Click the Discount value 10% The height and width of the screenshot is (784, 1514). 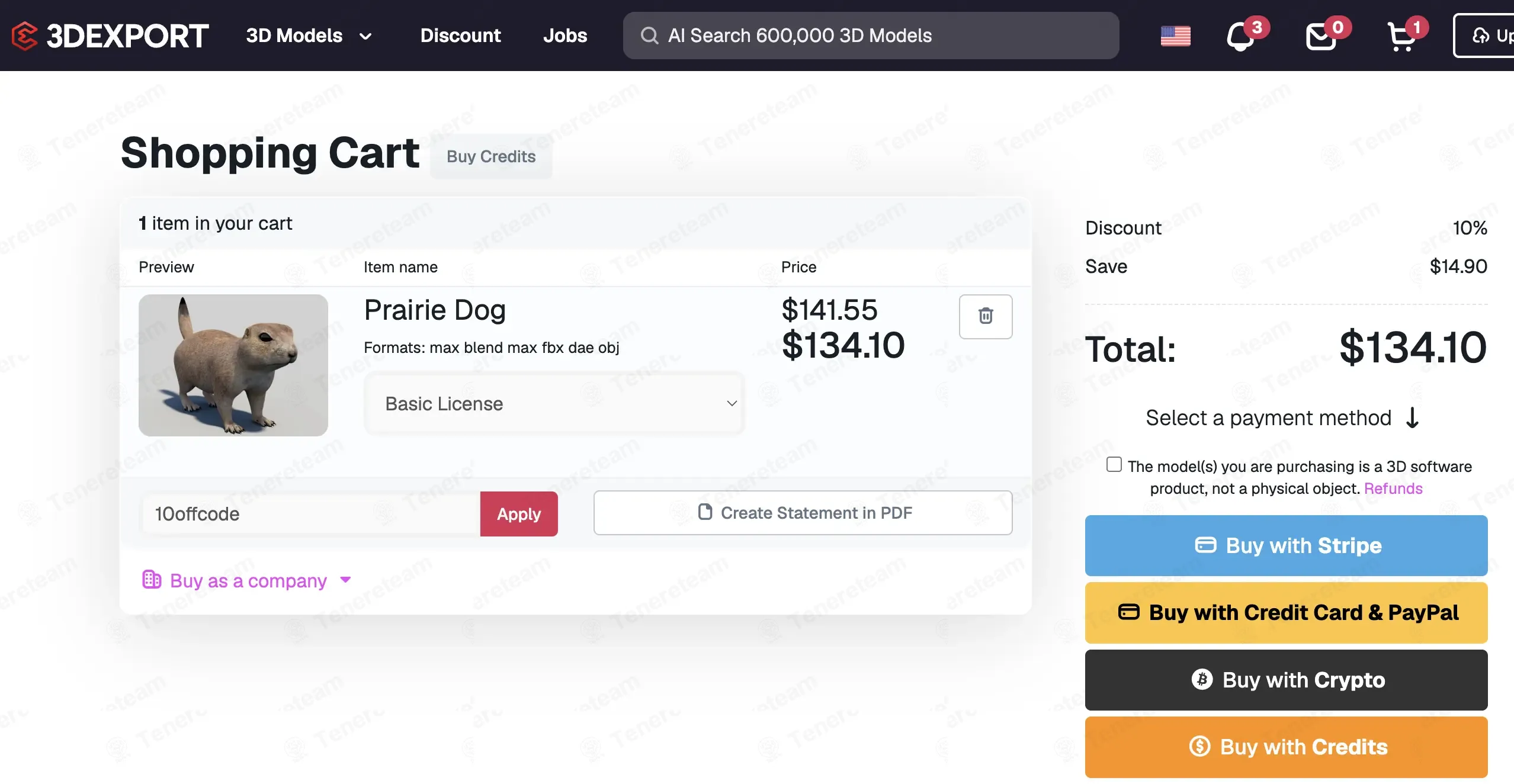point(1470,228)
